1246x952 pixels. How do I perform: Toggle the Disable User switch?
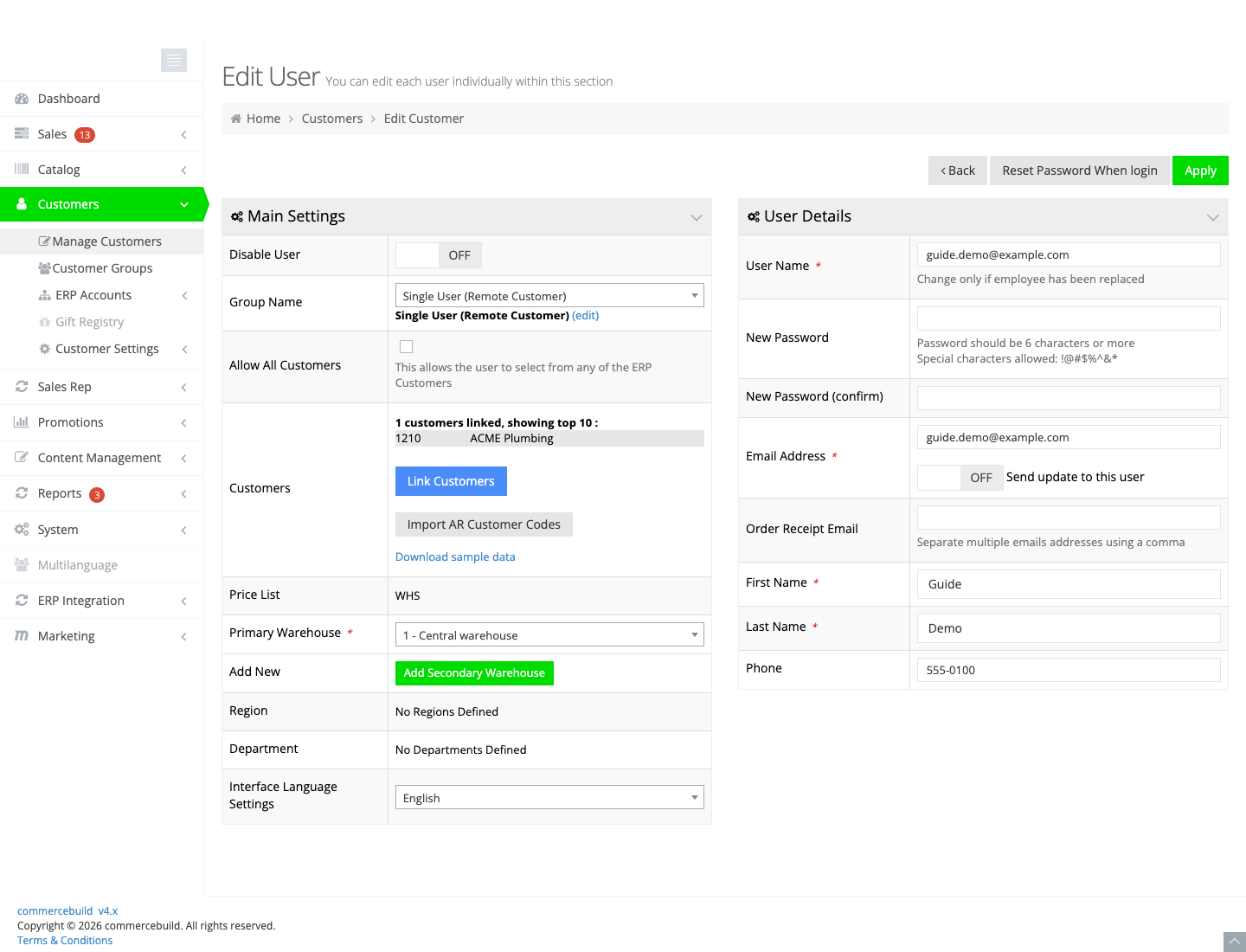pos(439,255)
